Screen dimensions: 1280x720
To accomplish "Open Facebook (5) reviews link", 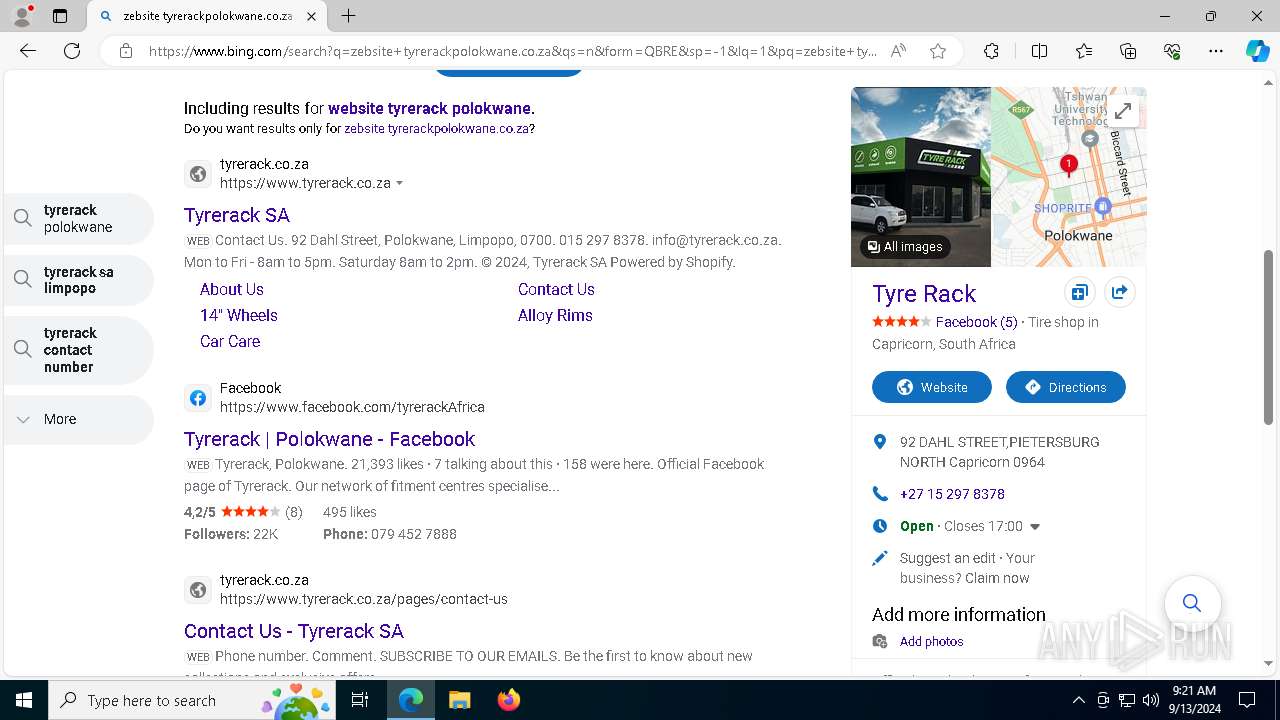I will point(976,322).
